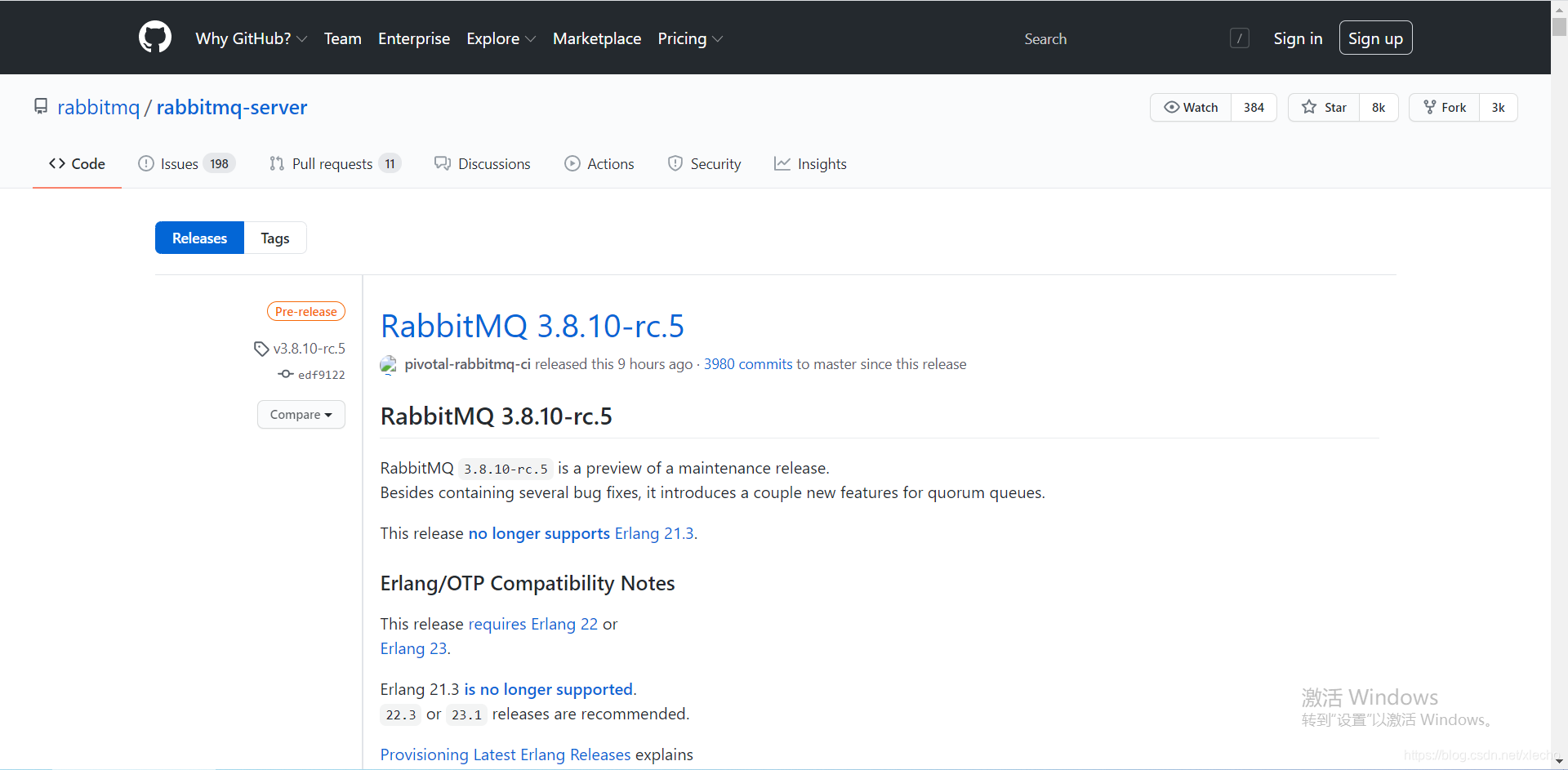This screenshot has height=770, width=1568.
Task: Click the repository book icon
Action: pos(41,107)
